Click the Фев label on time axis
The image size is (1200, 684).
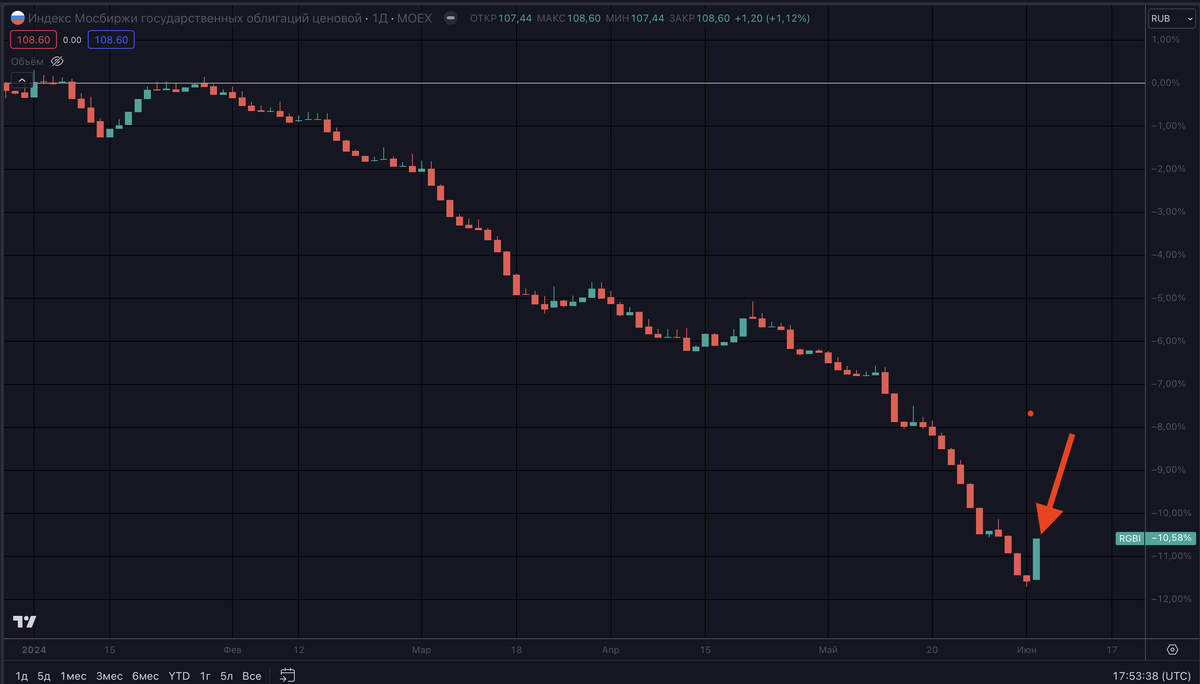click(232, 649)
